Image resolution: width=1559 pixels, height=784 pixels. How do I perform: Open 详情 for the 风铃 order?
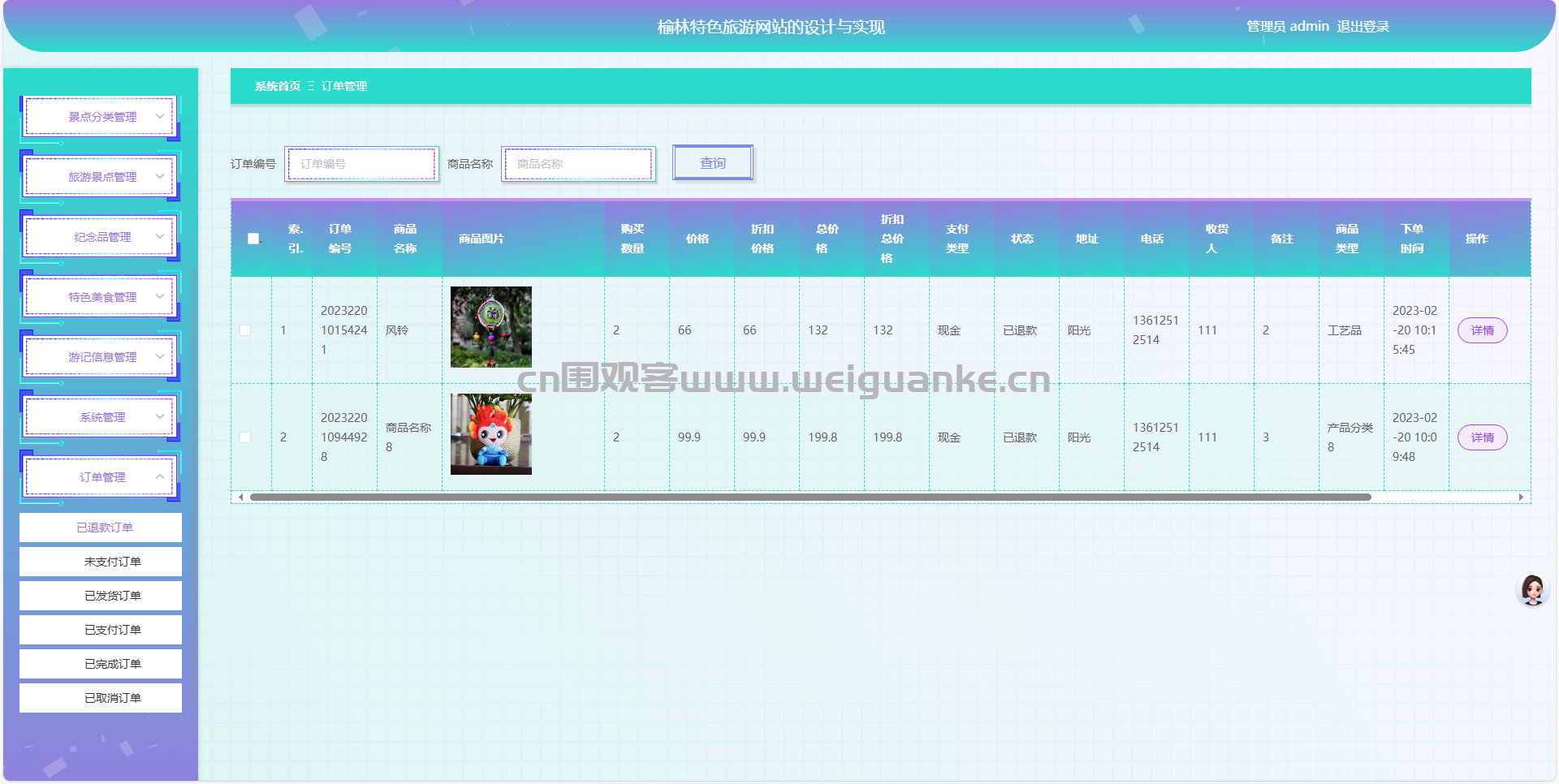1483,330
